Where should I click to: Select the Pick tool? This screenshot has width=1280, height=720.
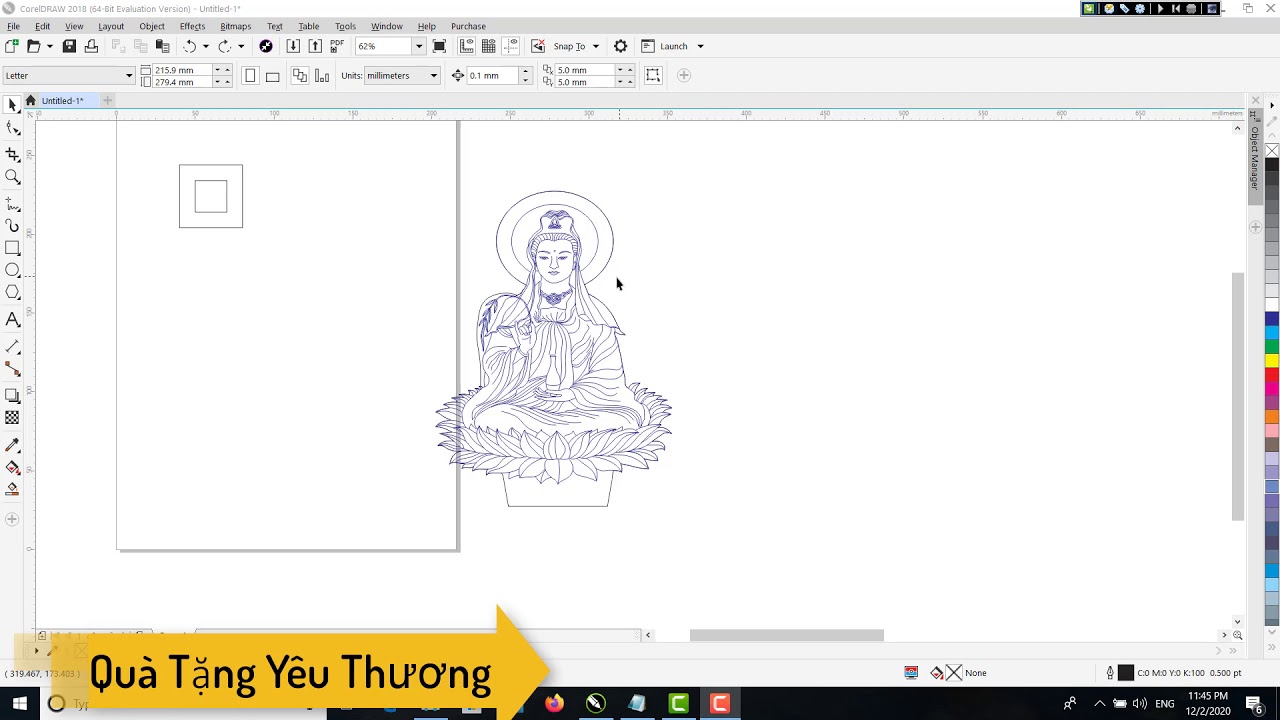pos(12,105)
